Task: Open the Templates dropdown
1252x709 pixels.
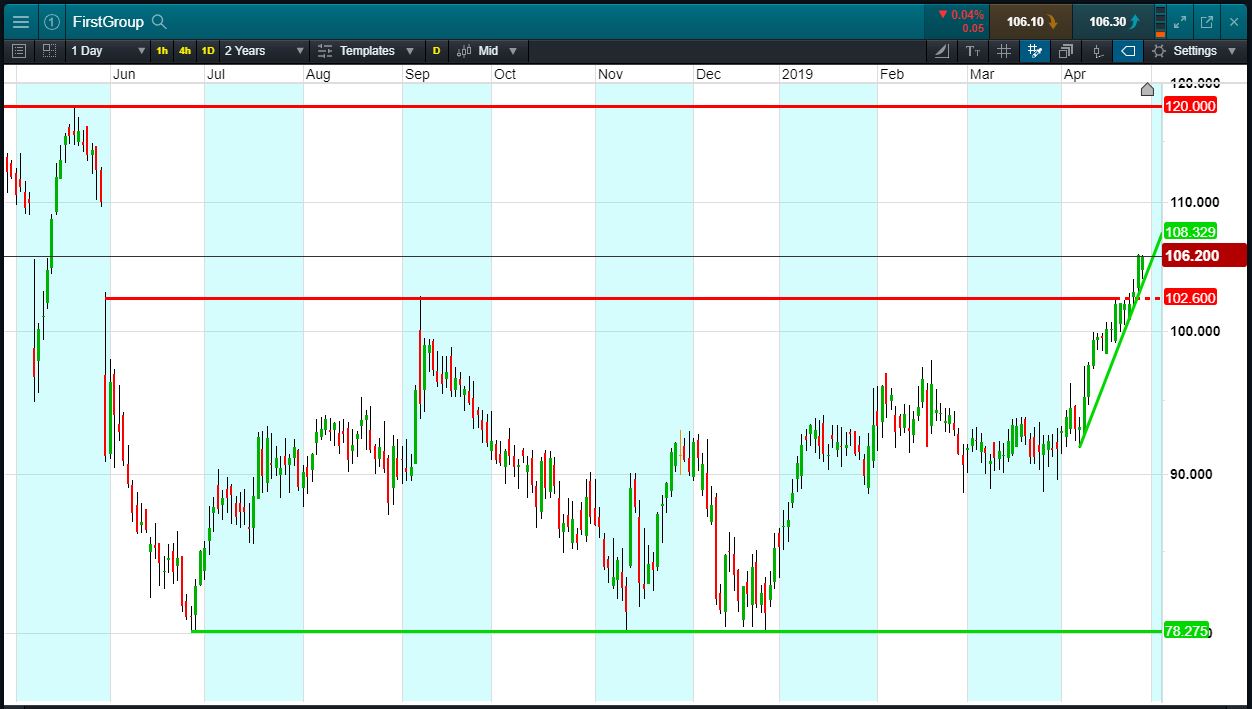Action: [x=366, y=51]
